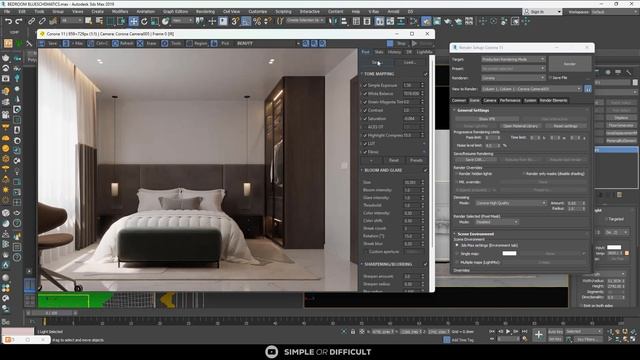
Task: Open the Target dropdown in Render Setup
Action: pyautogui.click(x=513, y=59)
